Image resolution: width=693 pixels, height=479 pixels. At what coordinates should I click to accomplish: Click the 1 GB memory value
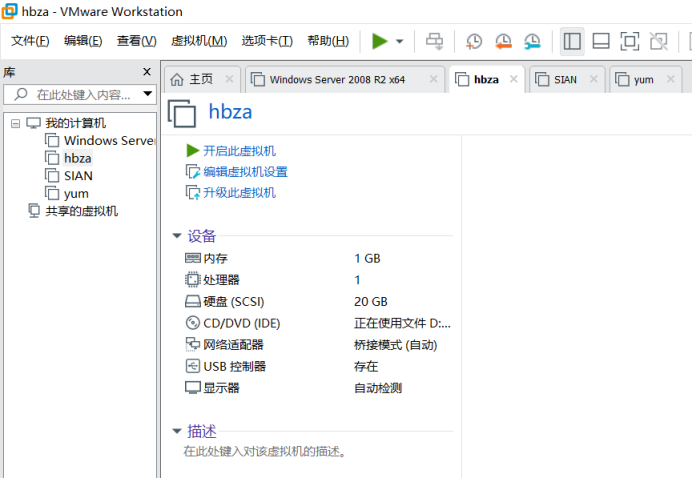pyautogui.click(x=367, y=258)
